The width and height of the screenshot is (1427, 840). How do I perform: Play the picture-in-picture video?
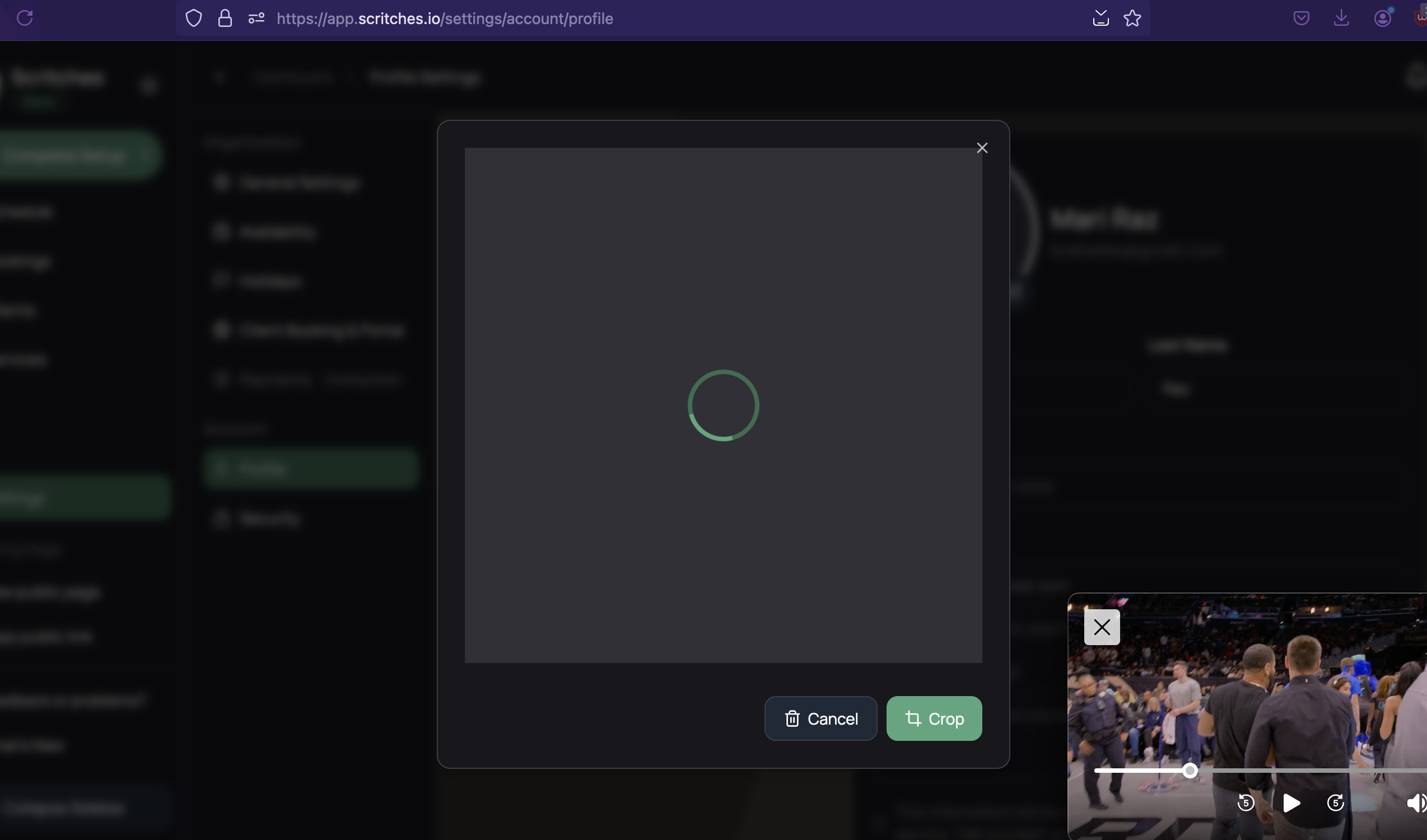point(1290,802)
